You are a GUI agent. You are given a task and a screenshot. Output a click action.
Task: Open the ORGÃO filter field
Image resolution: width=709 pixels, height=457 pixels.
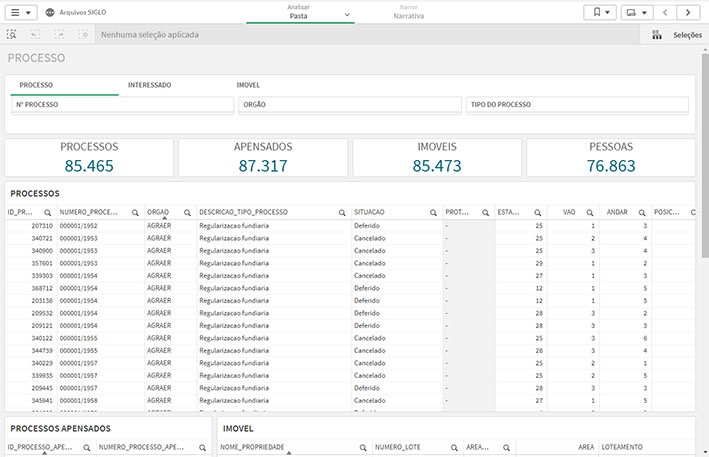coord(350,104)
